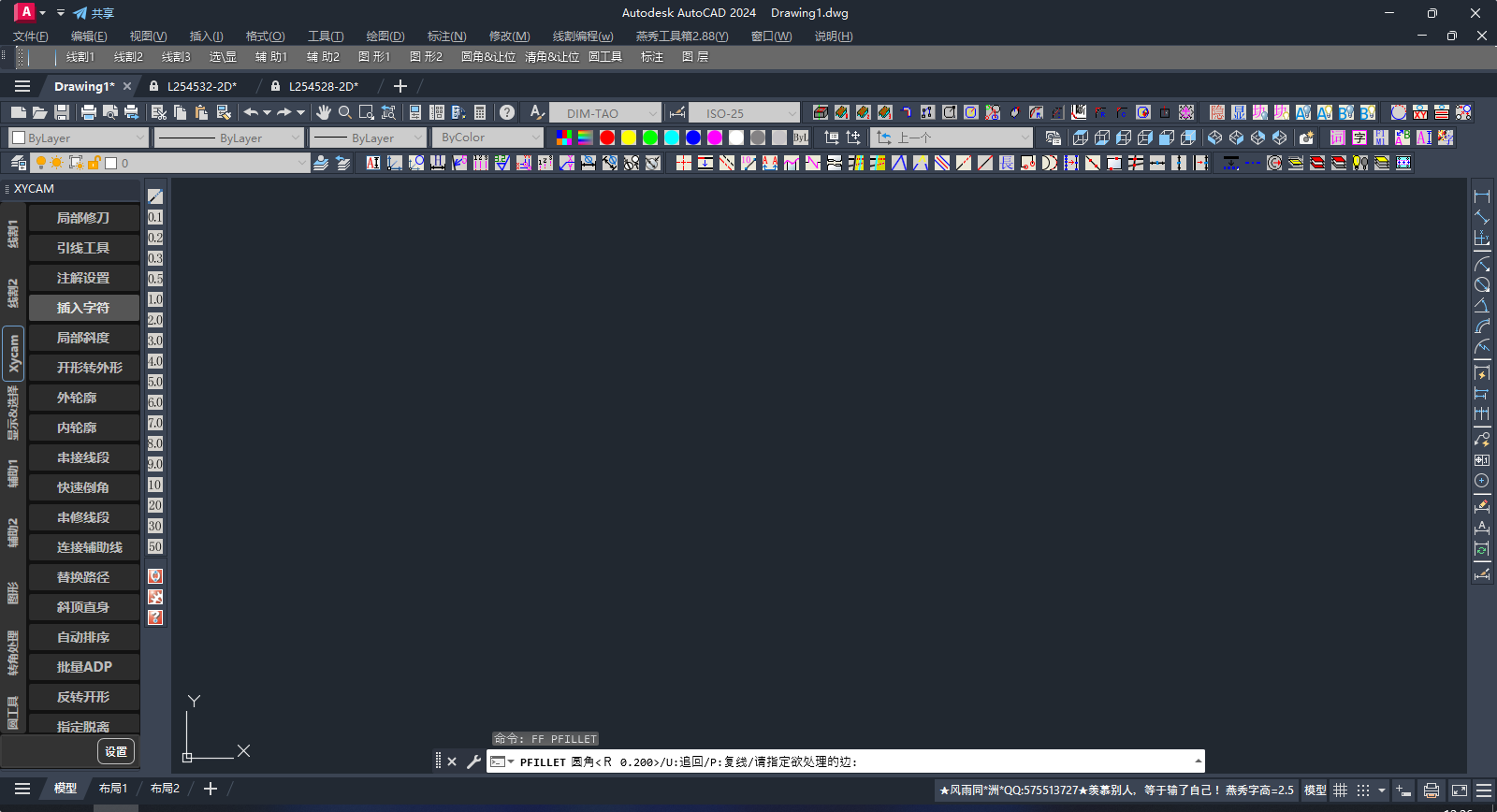Click the linear dimension icon on right toolbar
The width and height of the screenshot is (1497, 812).
1482,196
